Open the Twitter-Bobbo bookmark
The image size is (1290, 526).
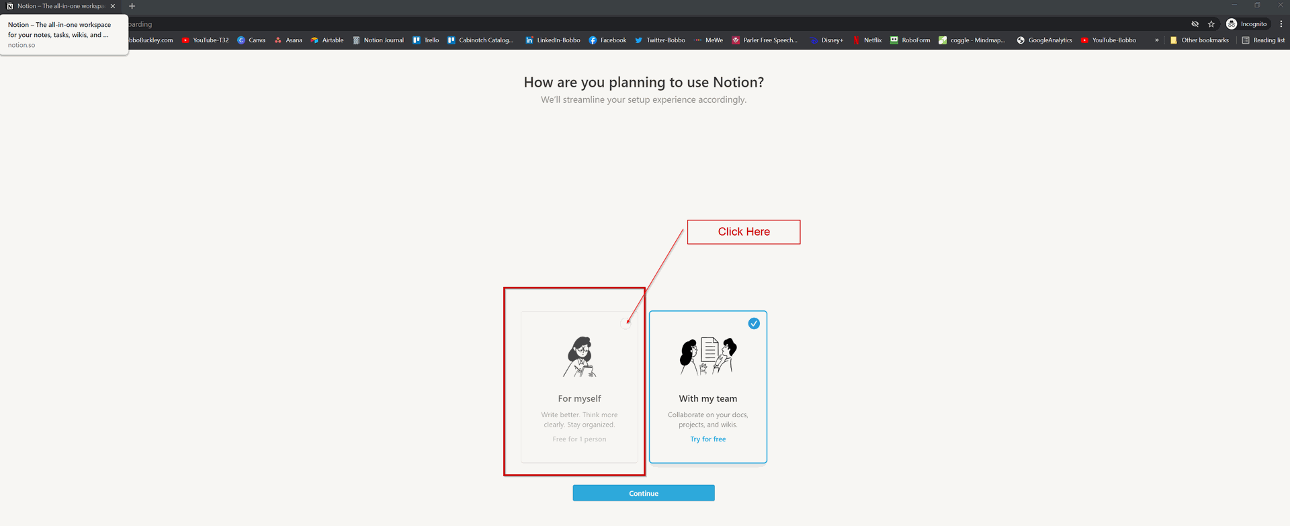click(x=660, y=40)
